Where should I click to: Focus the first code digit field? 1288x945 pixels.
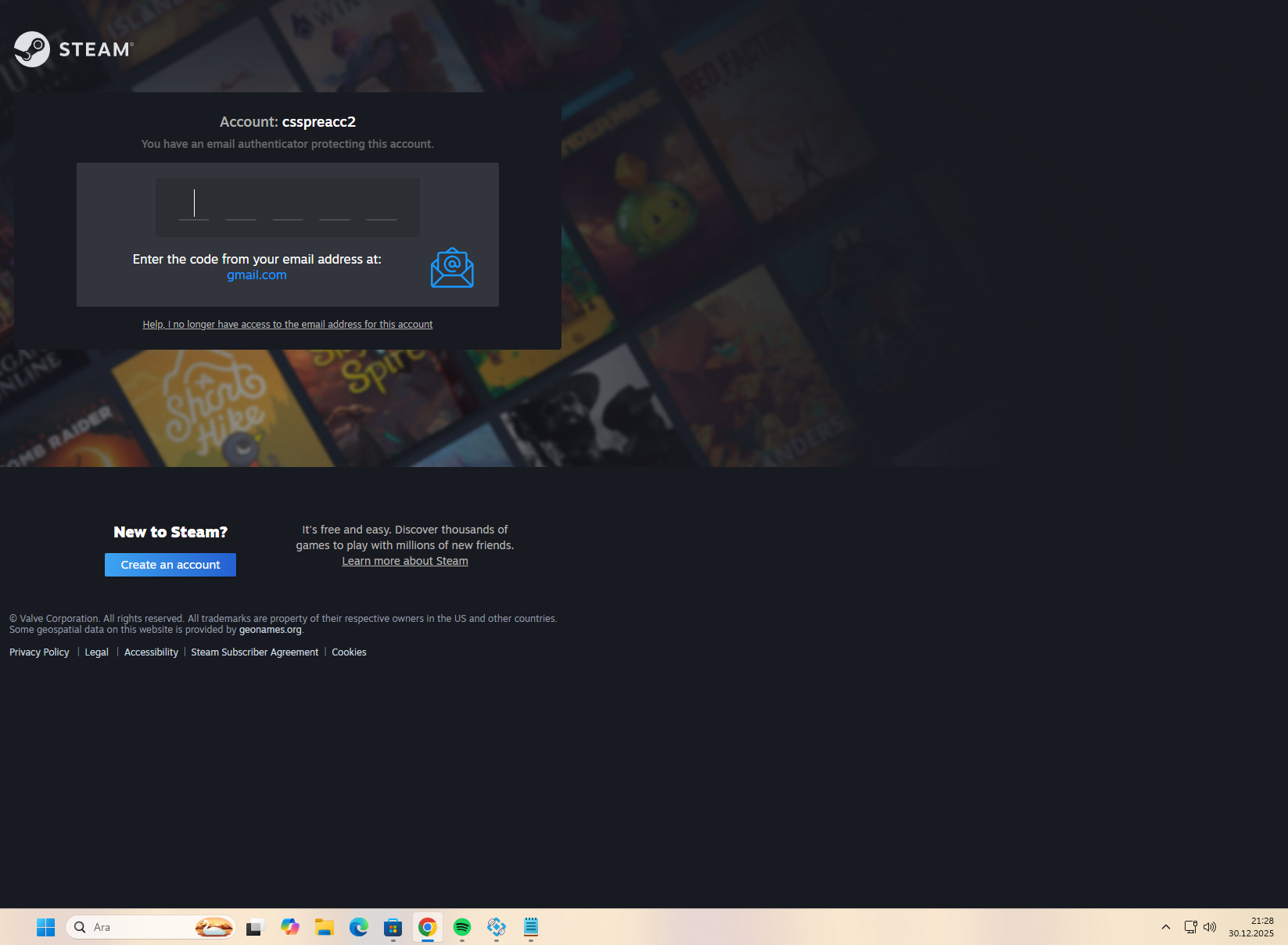point(194,205)
